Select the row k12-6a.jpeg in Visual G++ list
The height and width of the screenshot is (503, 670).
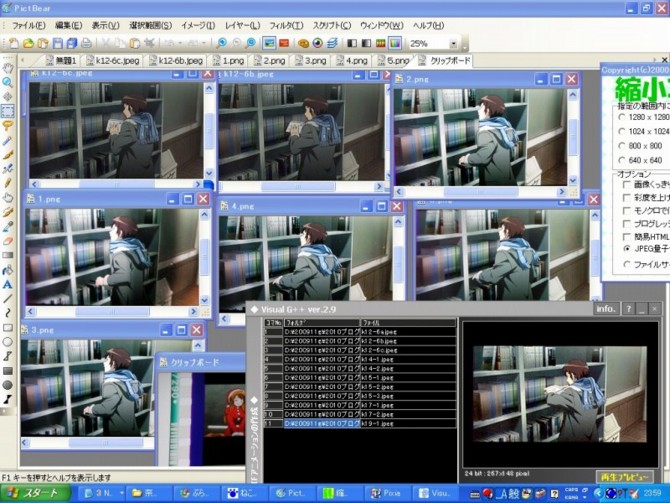(360, 332)
